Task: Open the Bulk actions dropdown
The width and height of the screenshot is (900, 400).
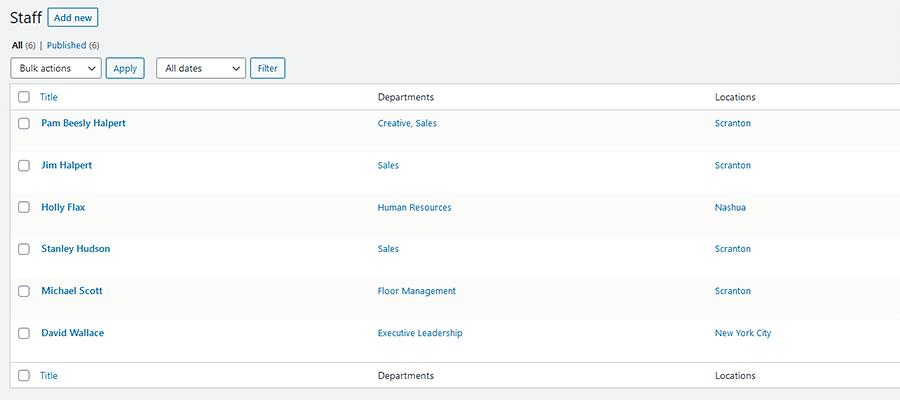Action: coord(56,68)
